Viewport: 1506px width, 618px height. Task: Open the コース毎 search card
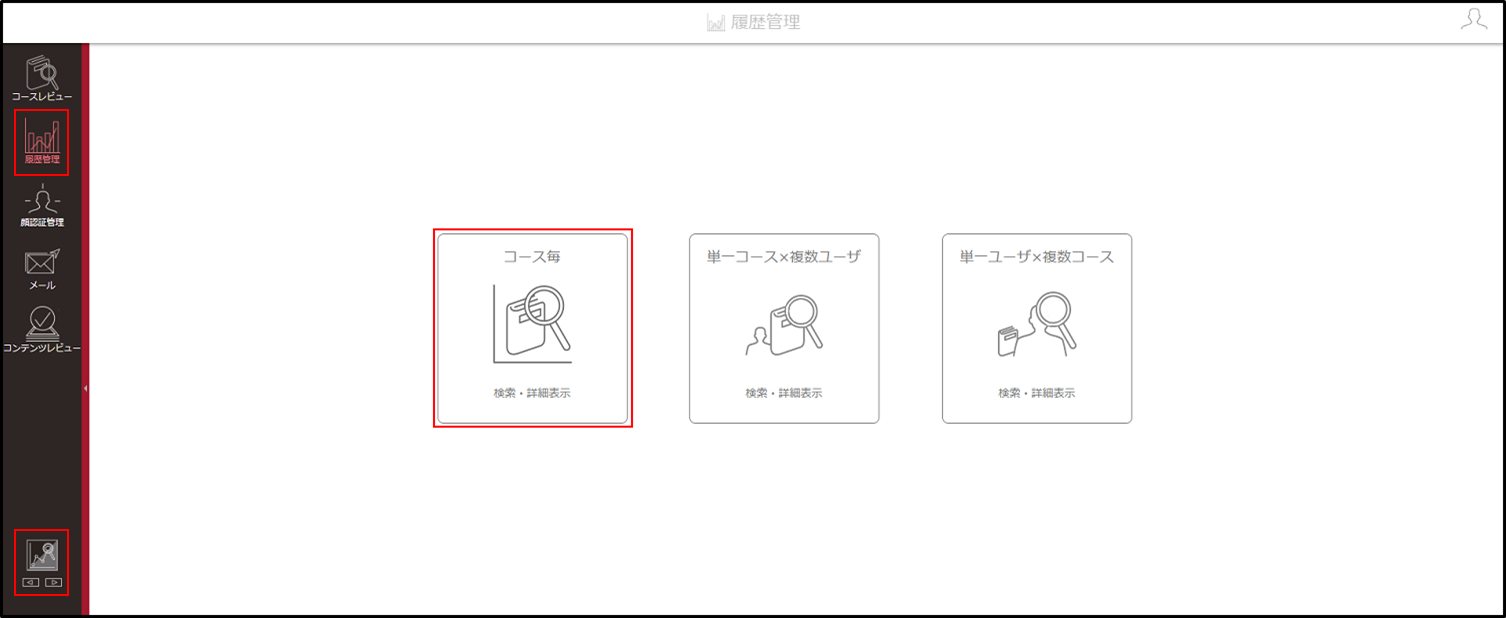click(x=532, y=328)
